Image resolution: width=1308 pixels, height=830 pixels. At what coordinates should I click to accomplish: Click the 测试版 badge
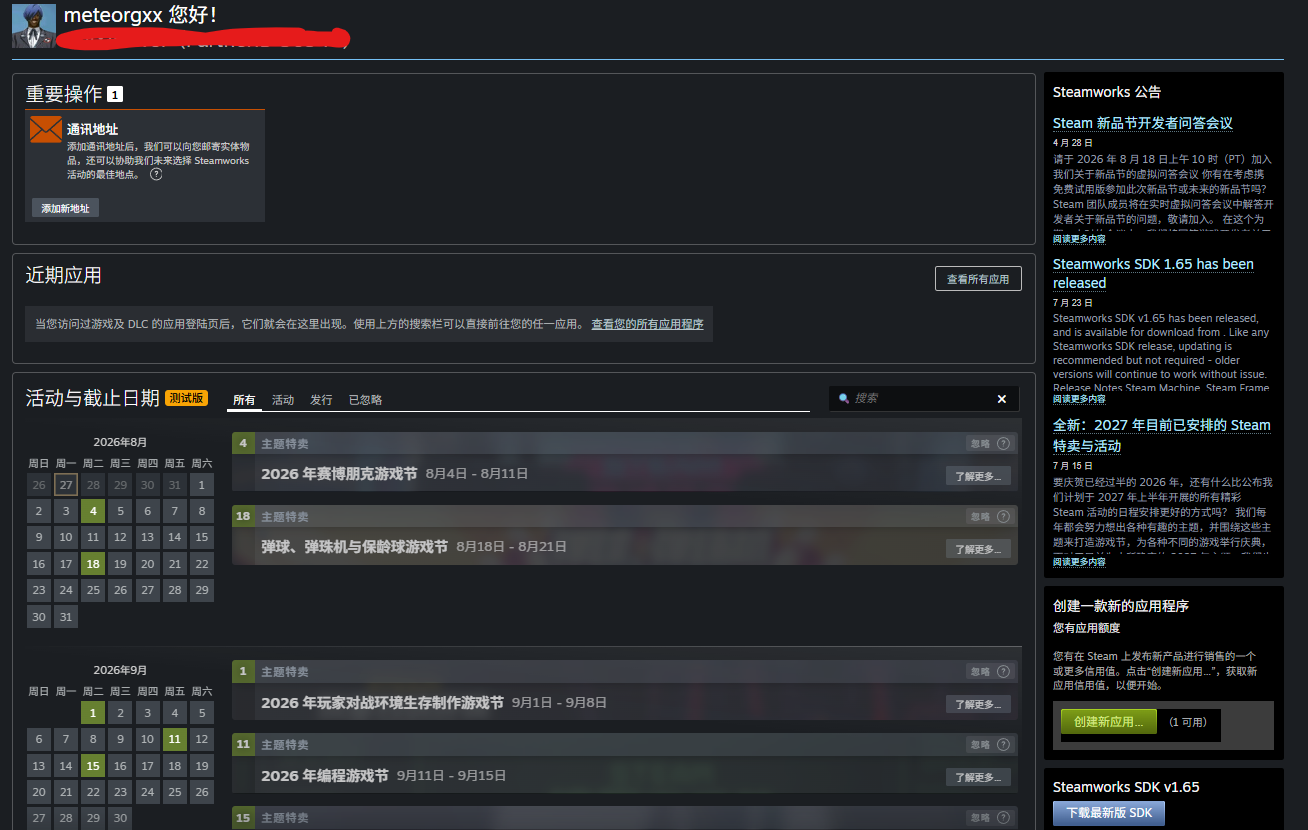click(x=186, y=398)
